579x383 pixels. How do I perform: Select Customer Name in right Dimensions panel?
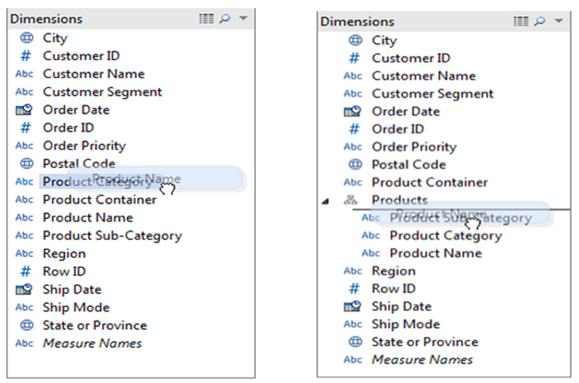[424, 76]
